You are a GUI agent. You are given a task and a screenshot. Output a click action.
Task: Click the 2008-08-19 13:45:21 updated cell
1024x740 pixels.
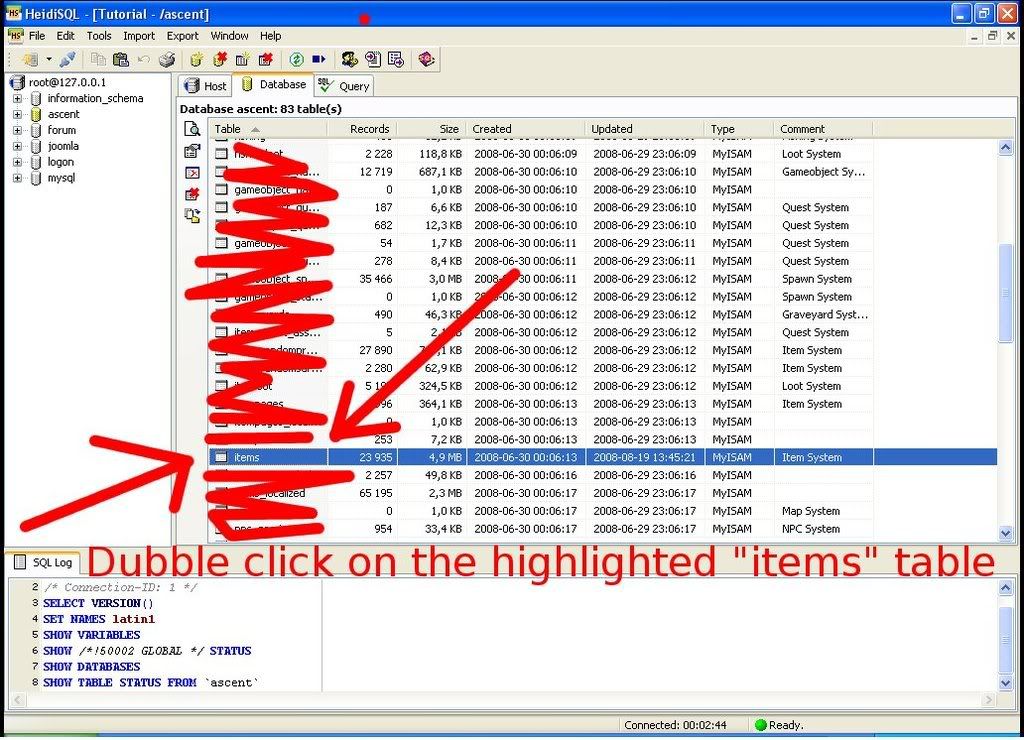click(645, 457)
